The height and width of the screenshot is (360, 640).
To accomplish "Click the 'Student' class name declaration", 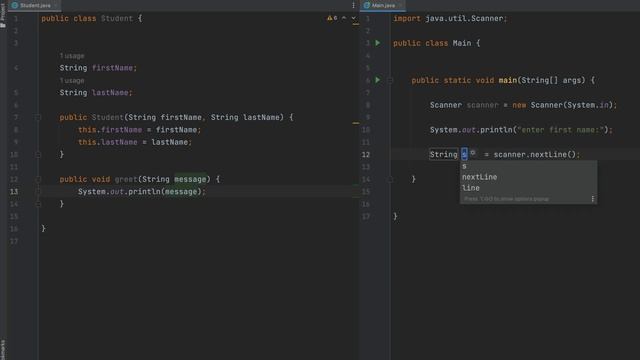I will click(117, 18).
